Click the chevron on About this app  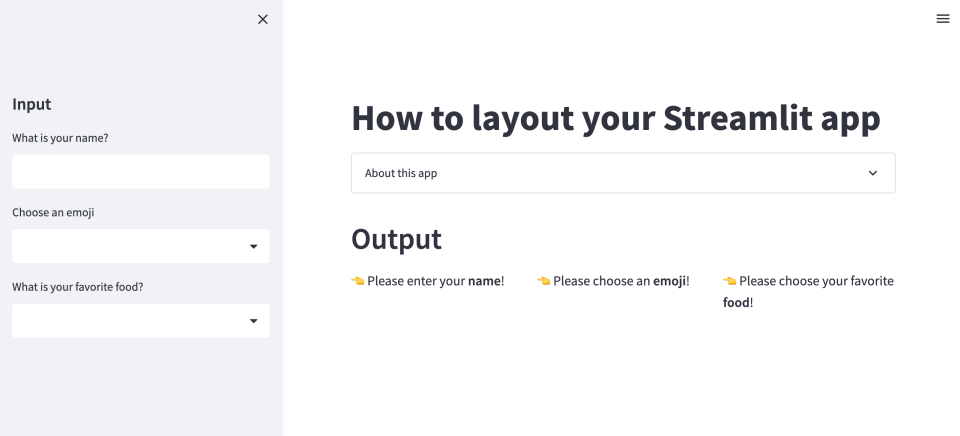873,173
